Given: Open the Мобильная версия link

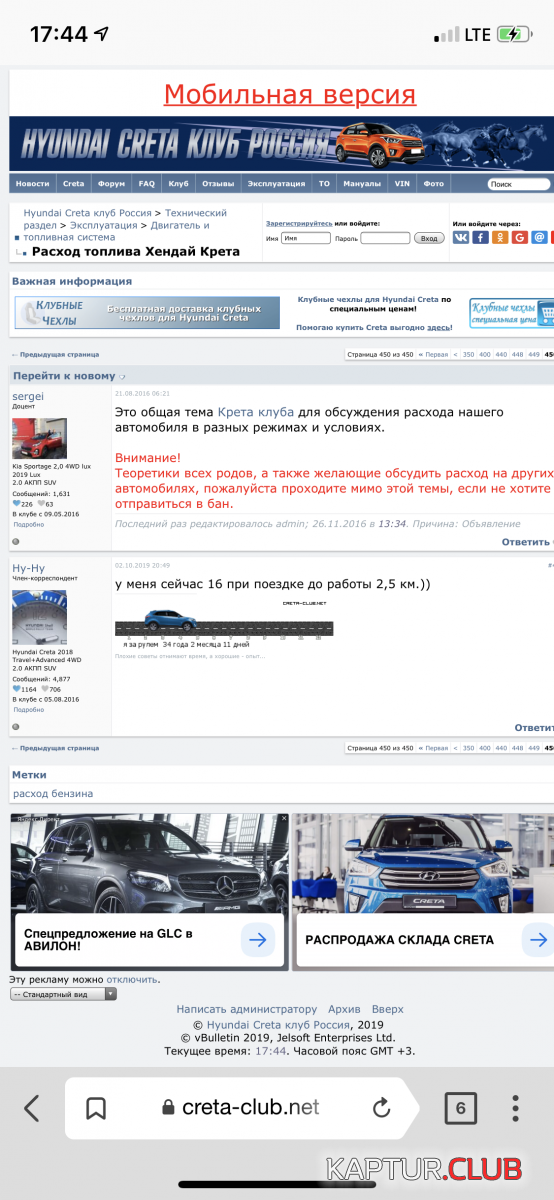Looking at the screenshot, I should (x=290, y=95).
